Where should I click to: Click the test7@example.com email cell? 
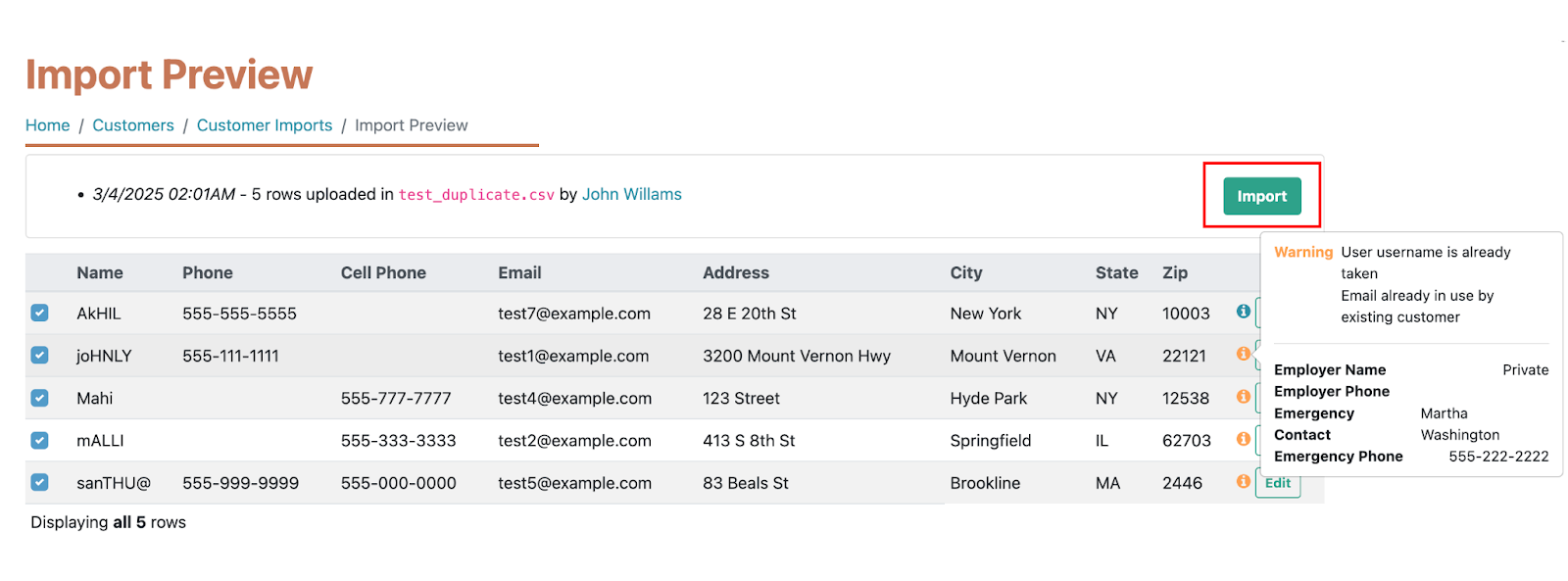click(x=574, y=314)
